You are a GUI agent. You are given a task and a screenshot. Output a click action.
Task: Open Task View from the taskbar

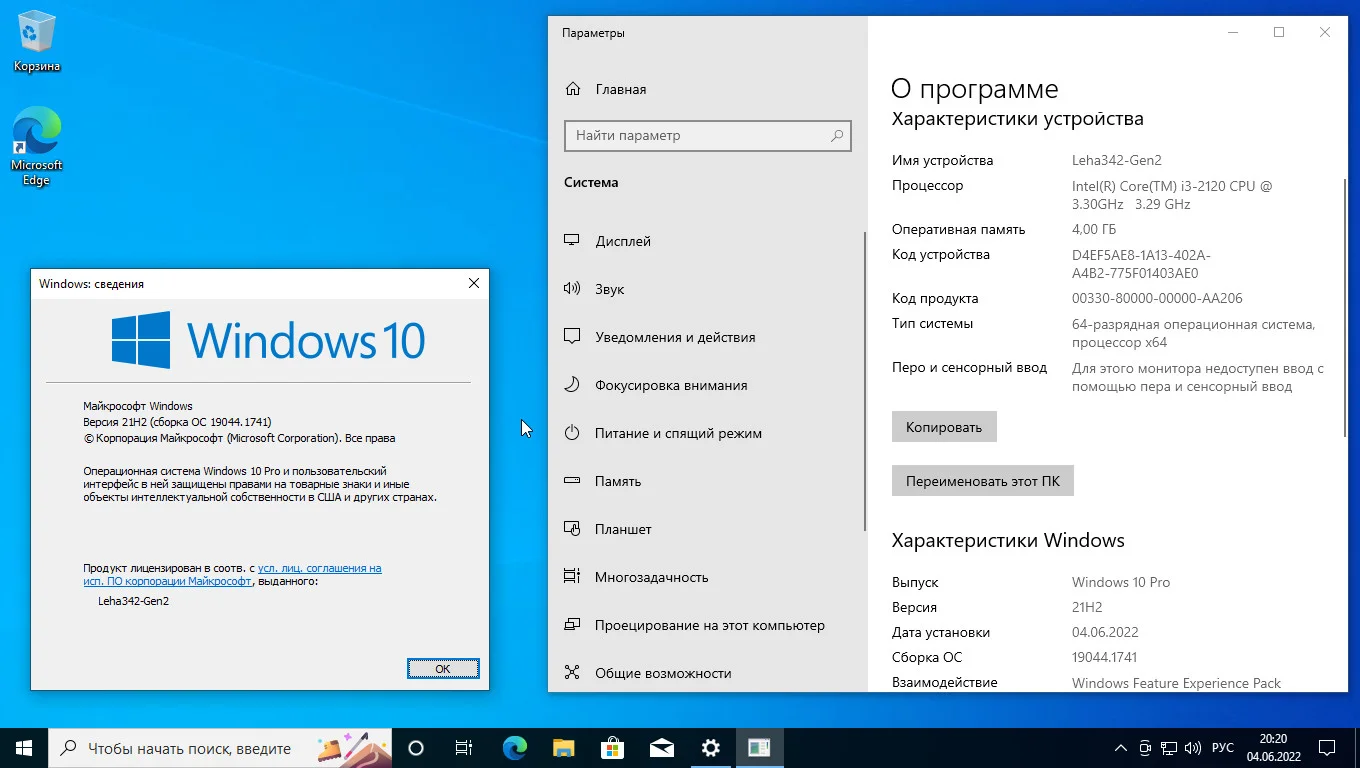point(464,747)
